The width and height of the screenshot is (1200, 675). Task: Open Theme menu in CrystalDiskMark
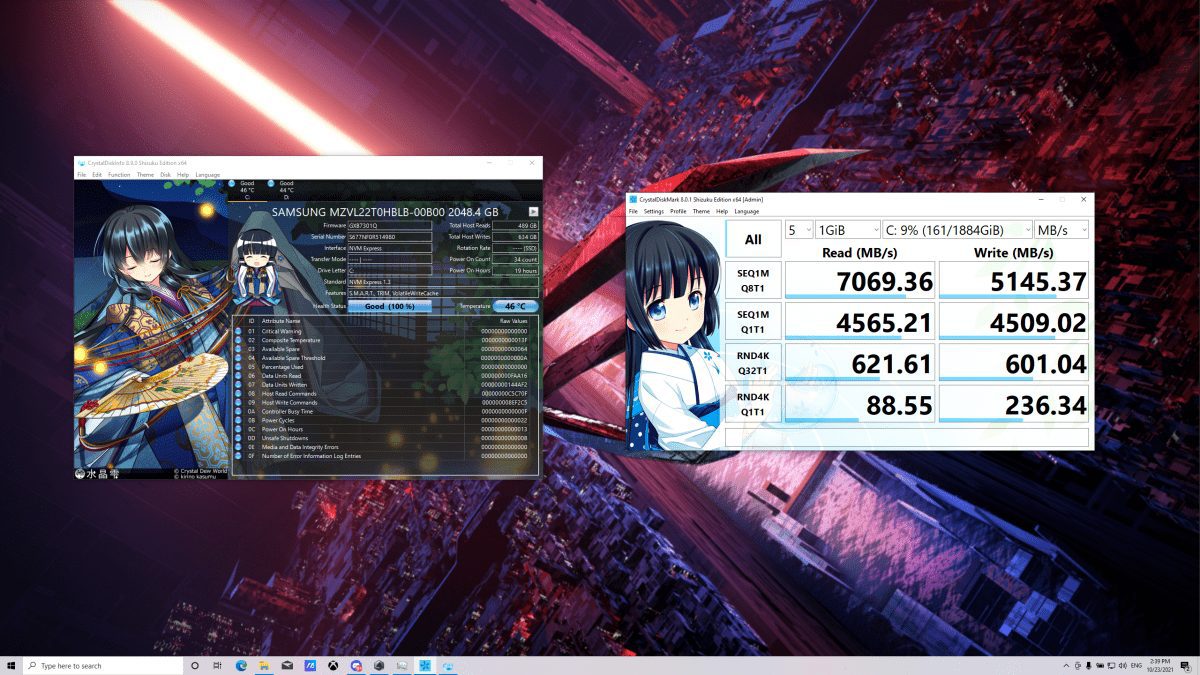click(701, 211)
